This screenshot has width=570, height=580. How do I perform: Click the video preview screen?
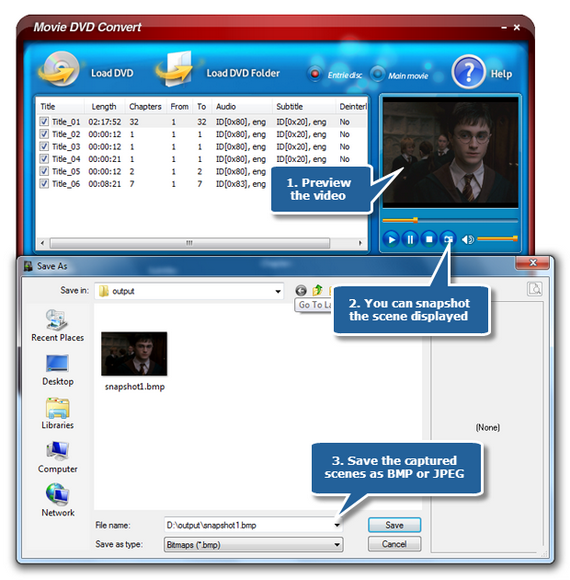click(x=450, y=152)
